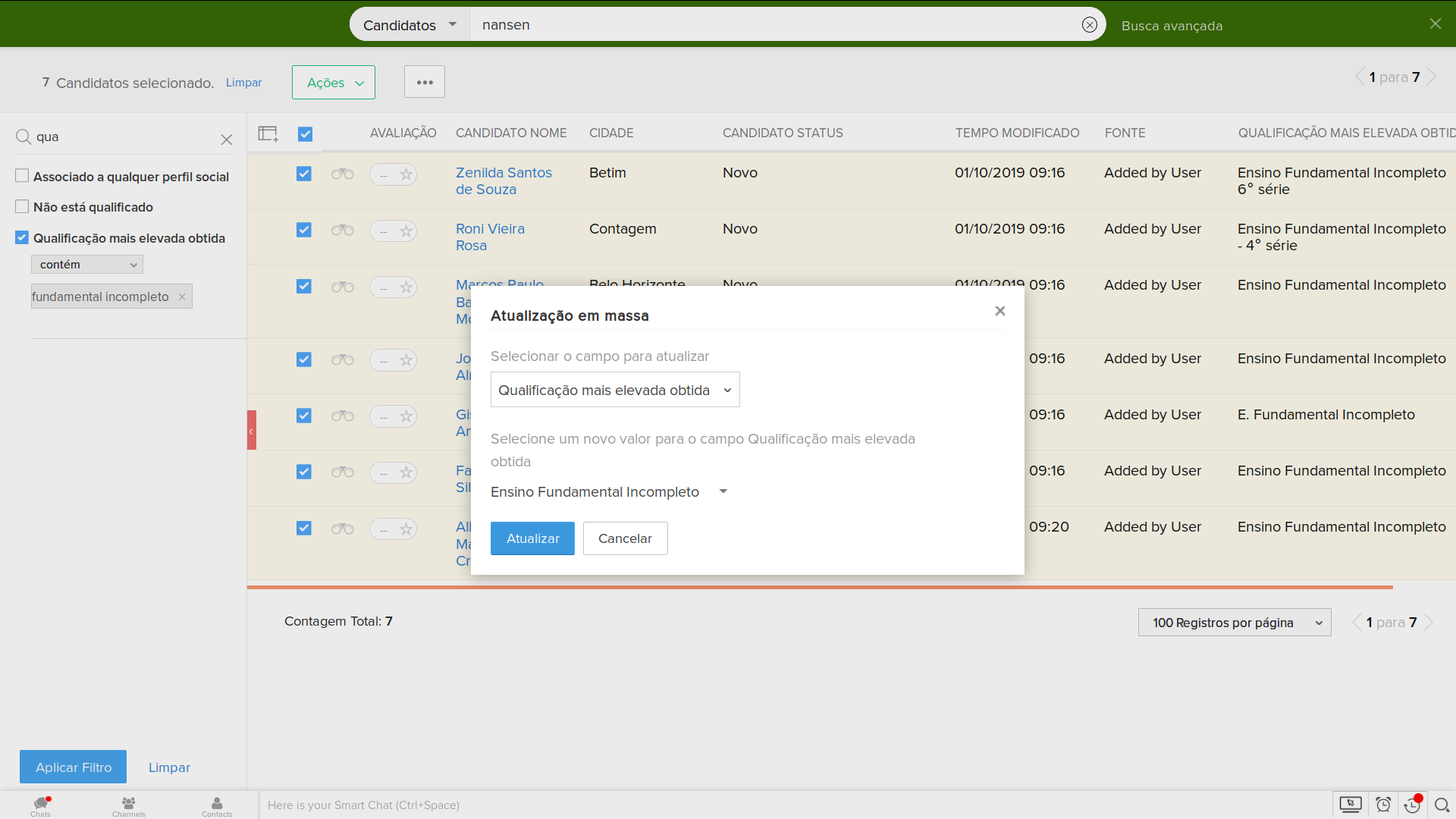Toggle the Não está qualificado filter checkbox
The image size is (1456, 819).
click(x=22, y=207)
